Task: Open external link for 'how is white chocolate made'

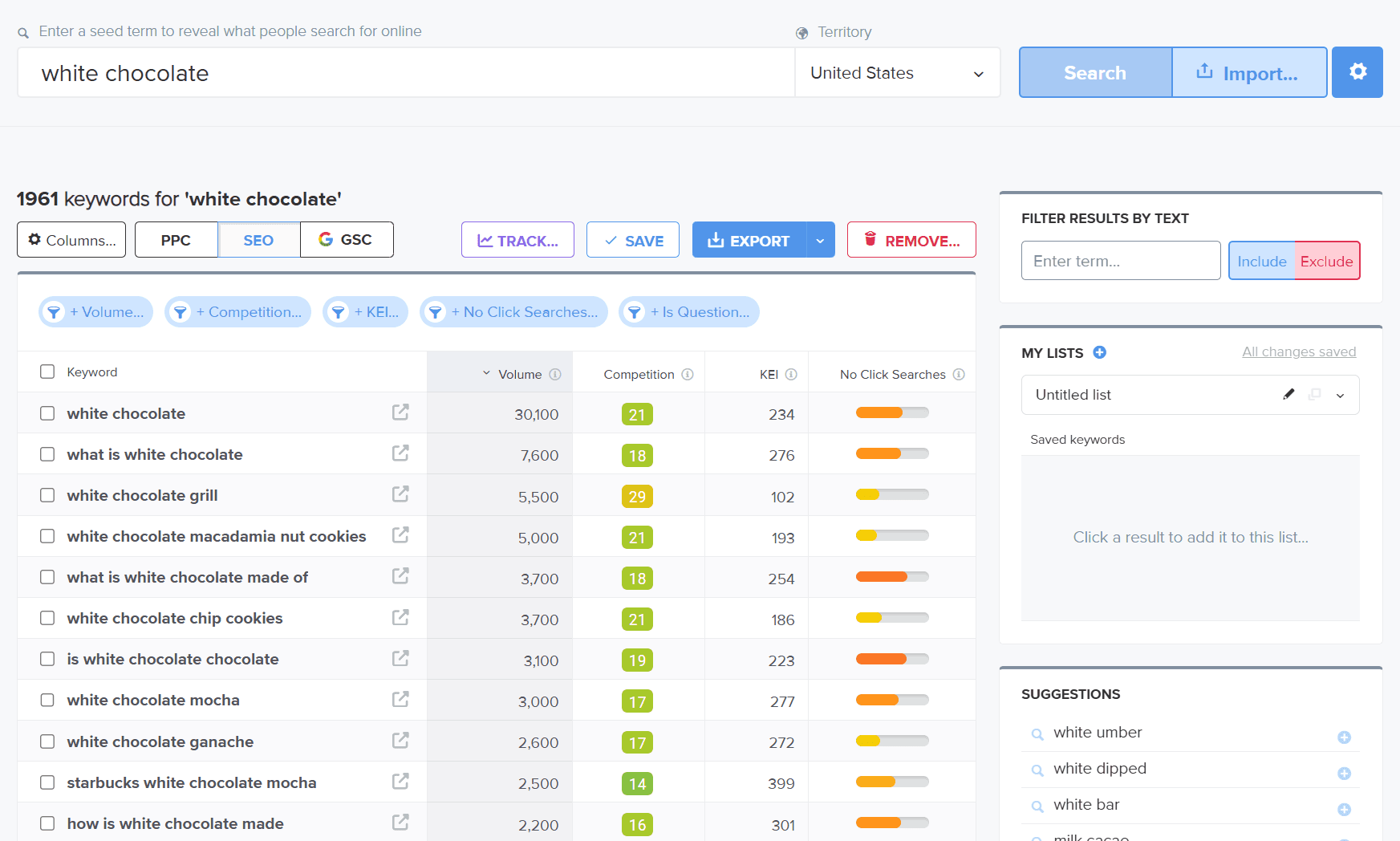Action: coord(400,823)
